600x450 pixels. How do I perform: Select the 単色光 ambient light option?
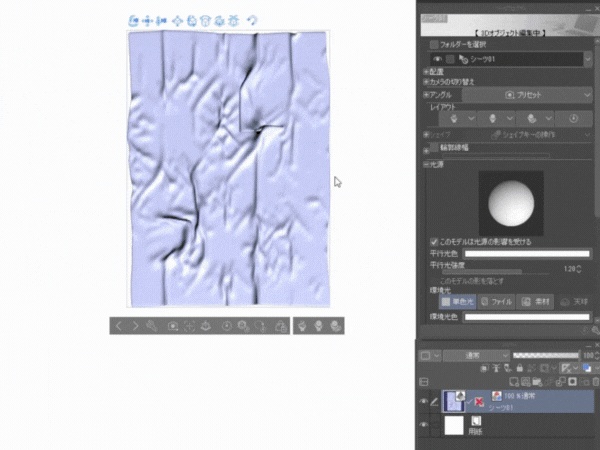[458, 302]
